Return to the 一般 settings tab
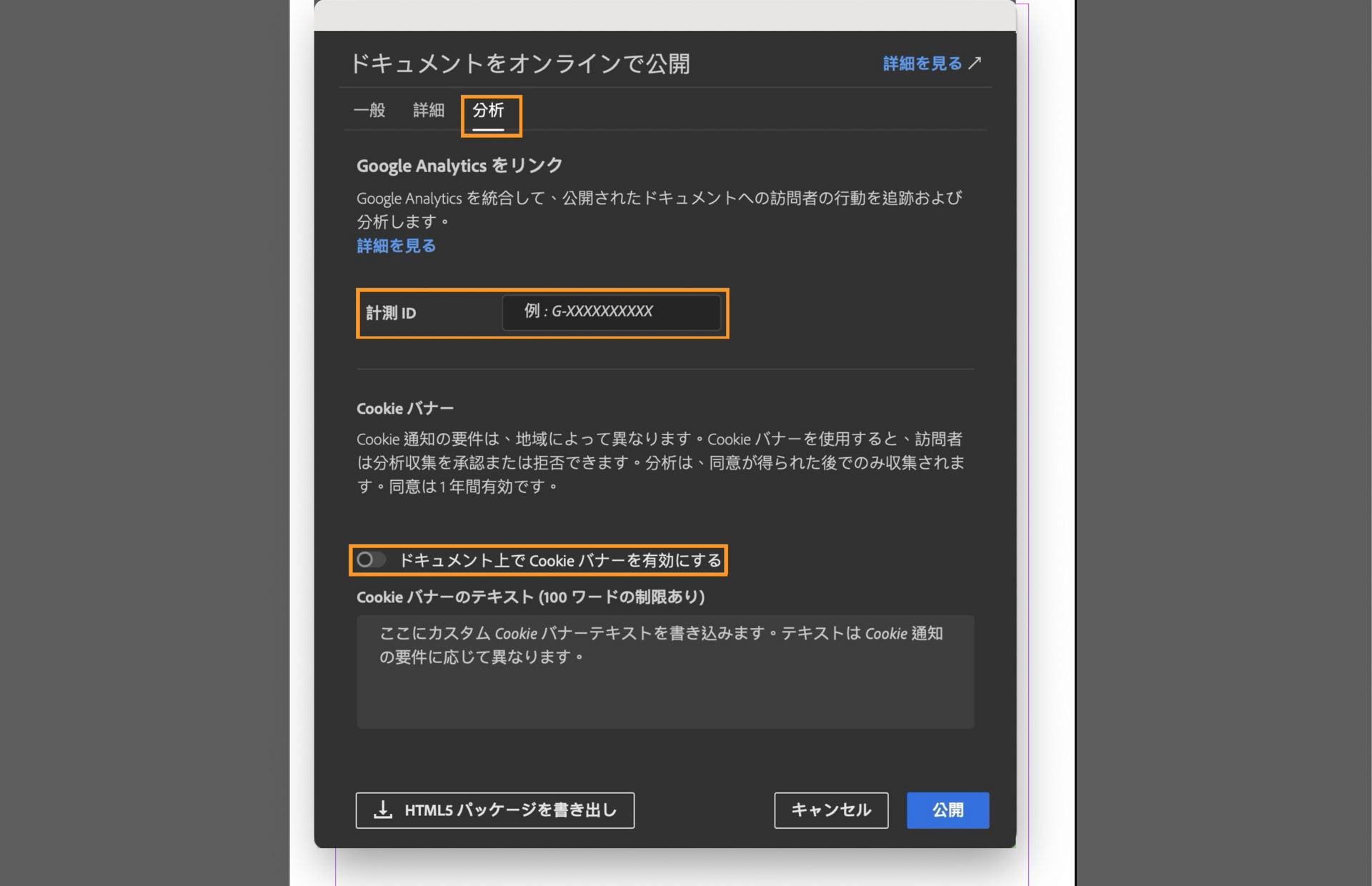 tap(369, 110)
